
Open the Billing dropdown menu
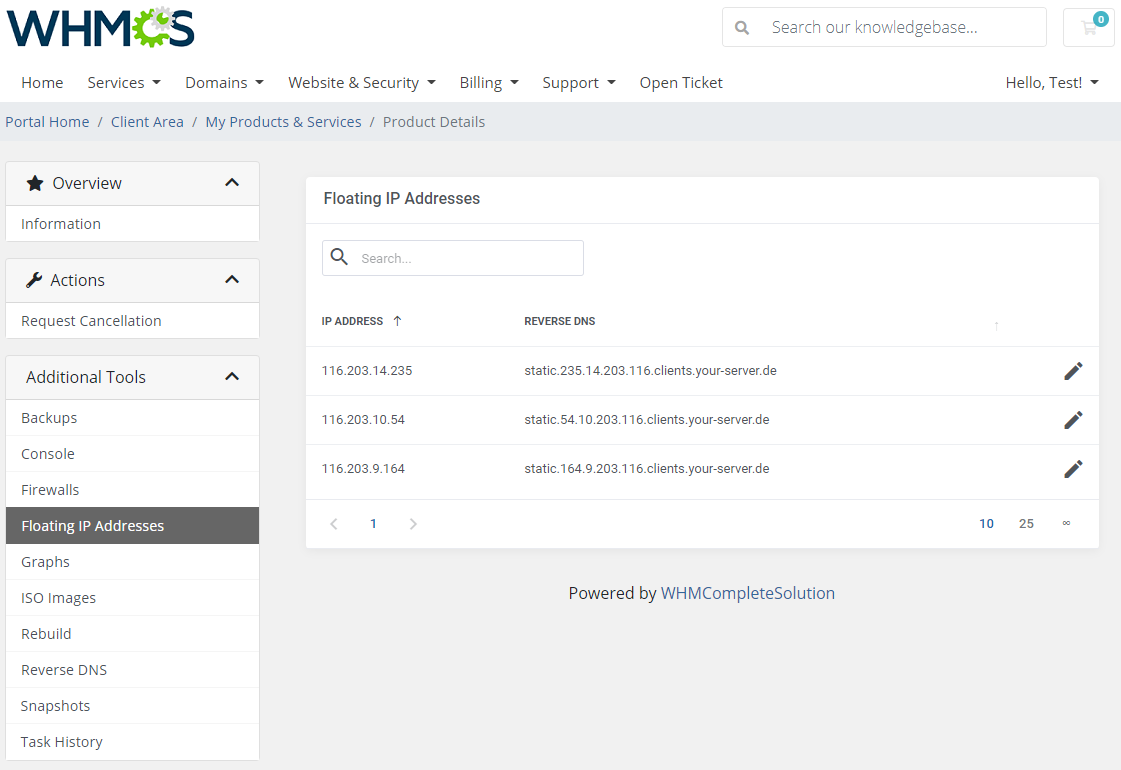[489, 83]
